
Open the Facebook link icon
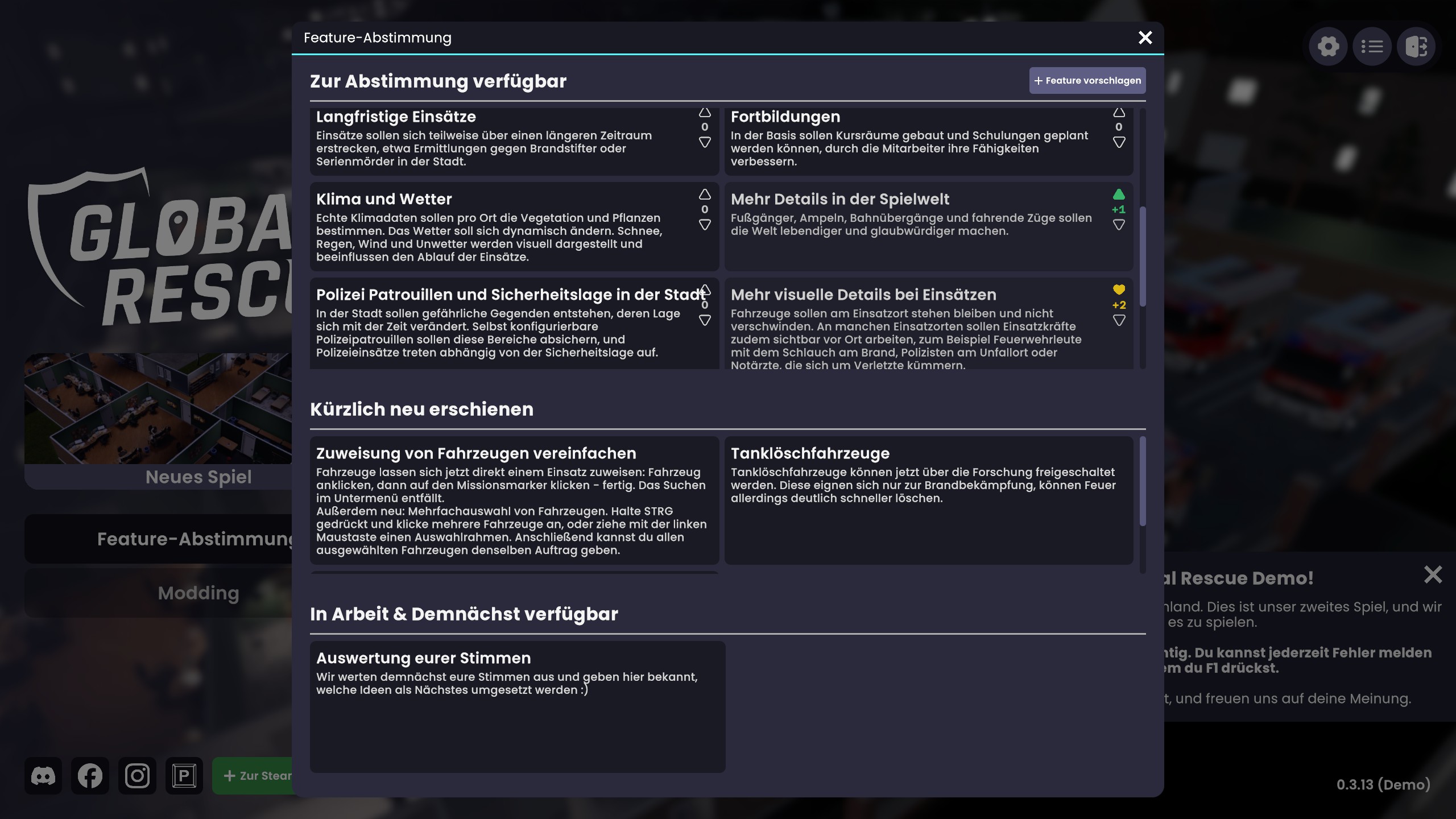pos(90,776)
